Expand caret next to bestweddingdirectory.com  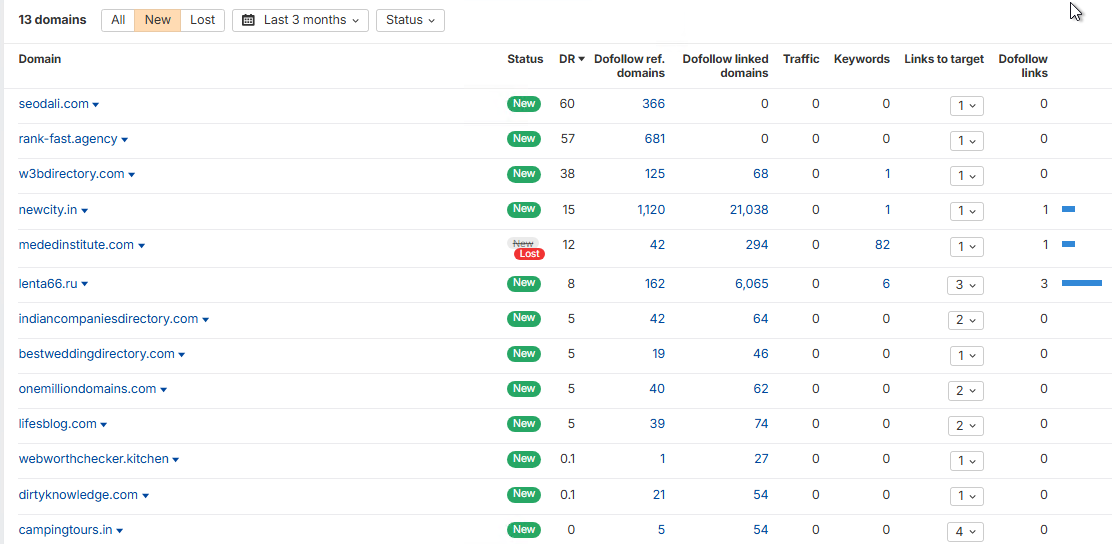tap(182, 355)
